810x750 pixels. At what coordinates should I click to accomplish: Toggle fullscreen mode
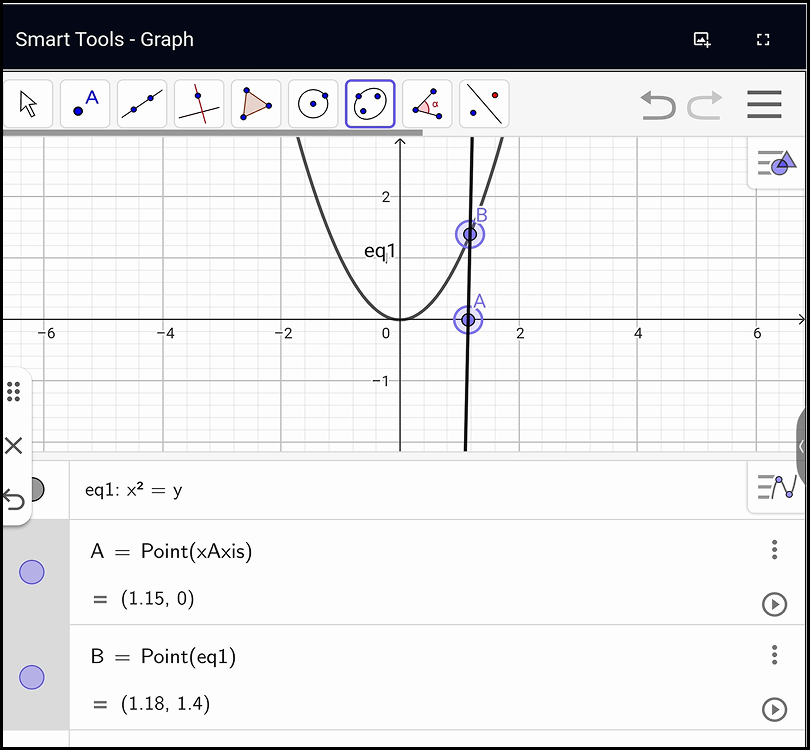coord(763,39)
